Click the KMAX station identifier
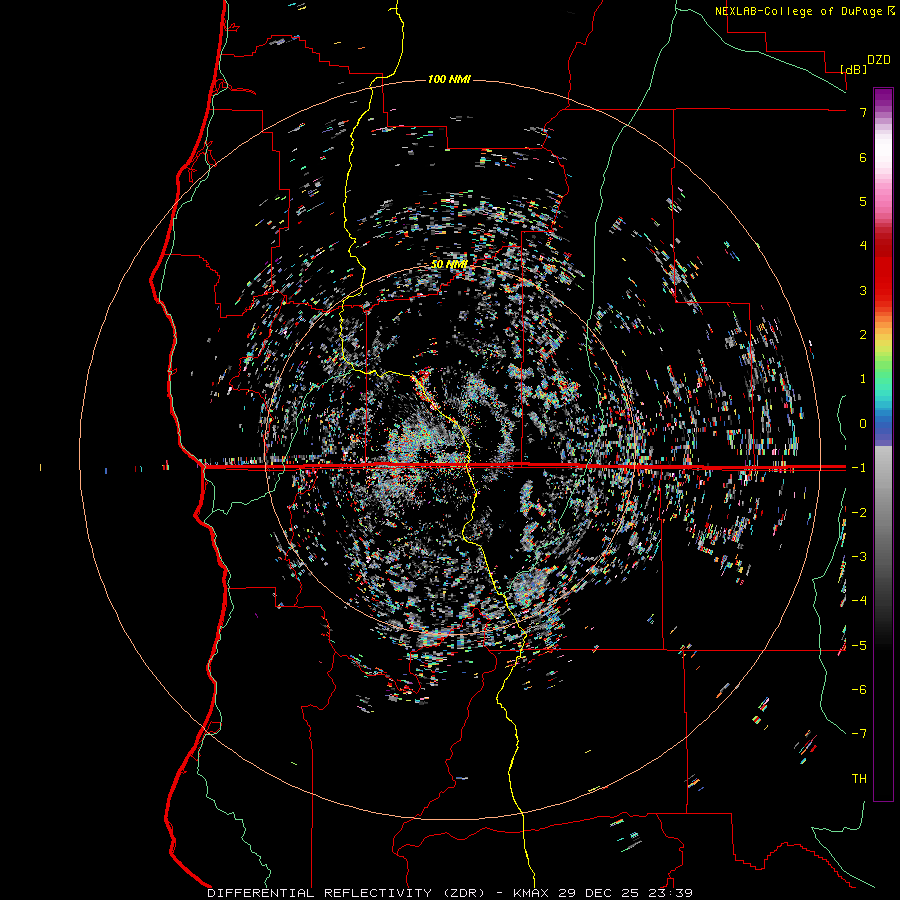900x900 pixels. point(532,893)
